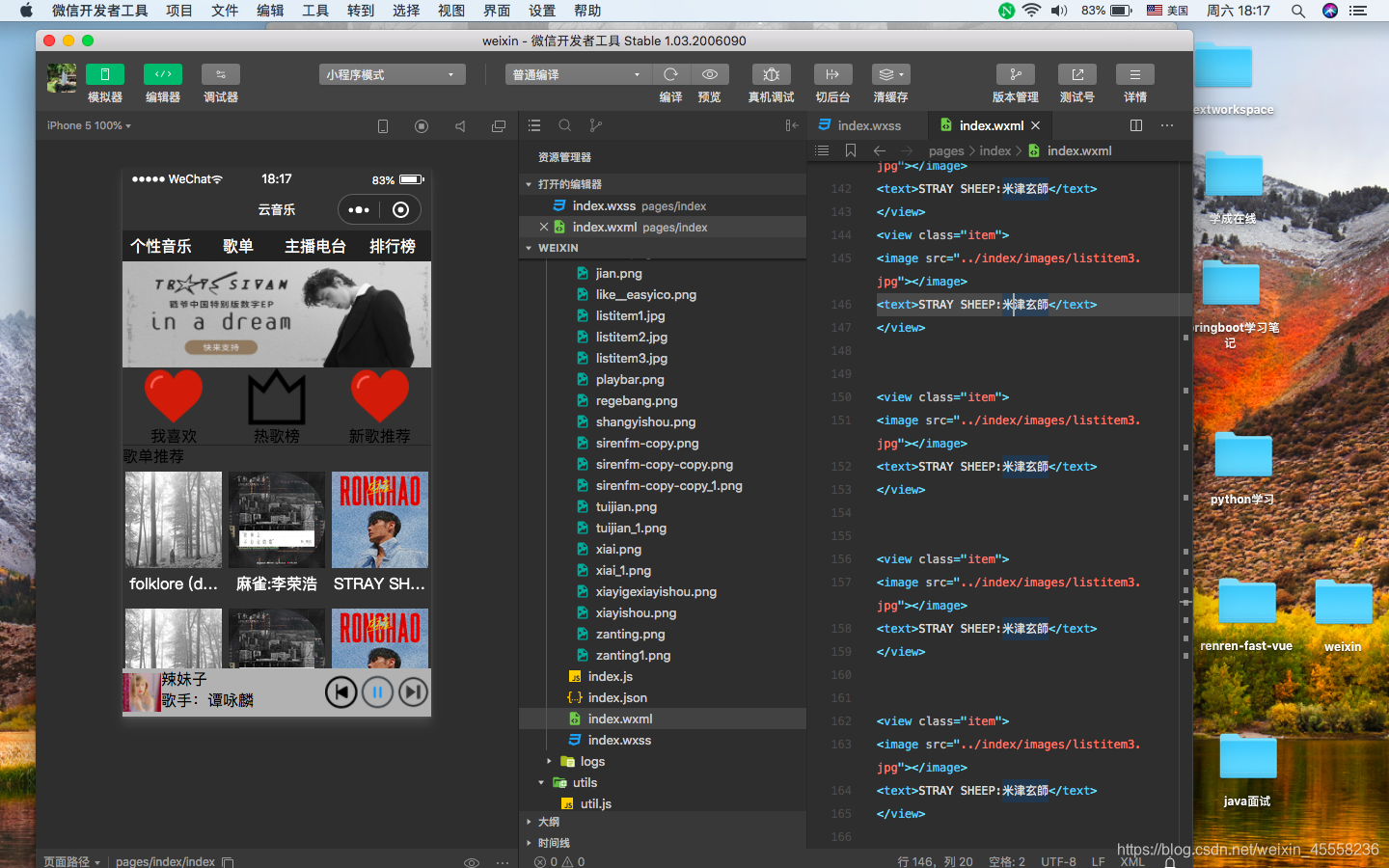The width and height of the screenshot is (1389, 868).
Task: Close the index.wxml editor tab
Action: (x=1036, y=125)
